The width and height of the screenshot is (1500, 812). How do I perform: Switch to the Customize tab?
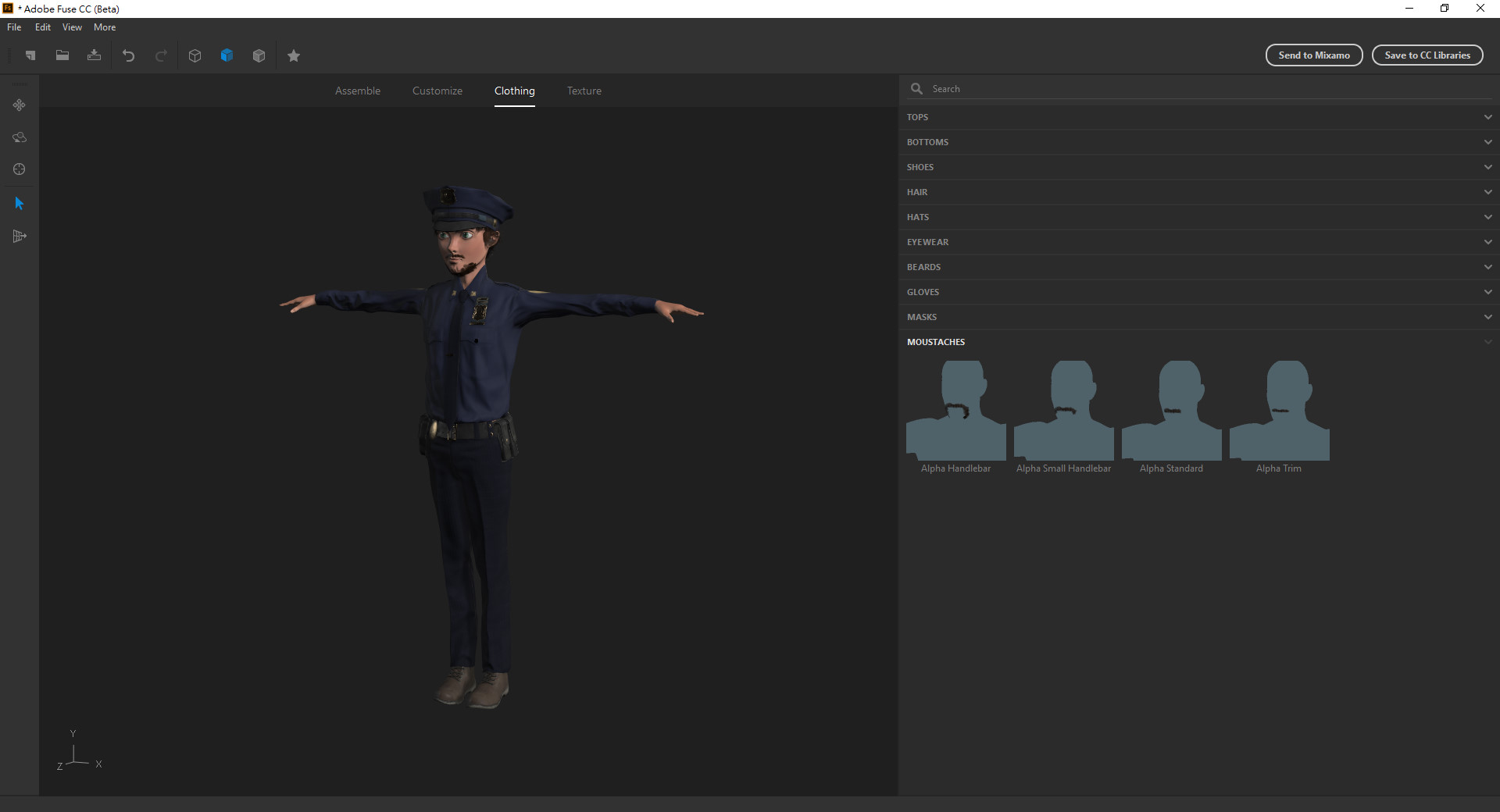coord(437,91)
